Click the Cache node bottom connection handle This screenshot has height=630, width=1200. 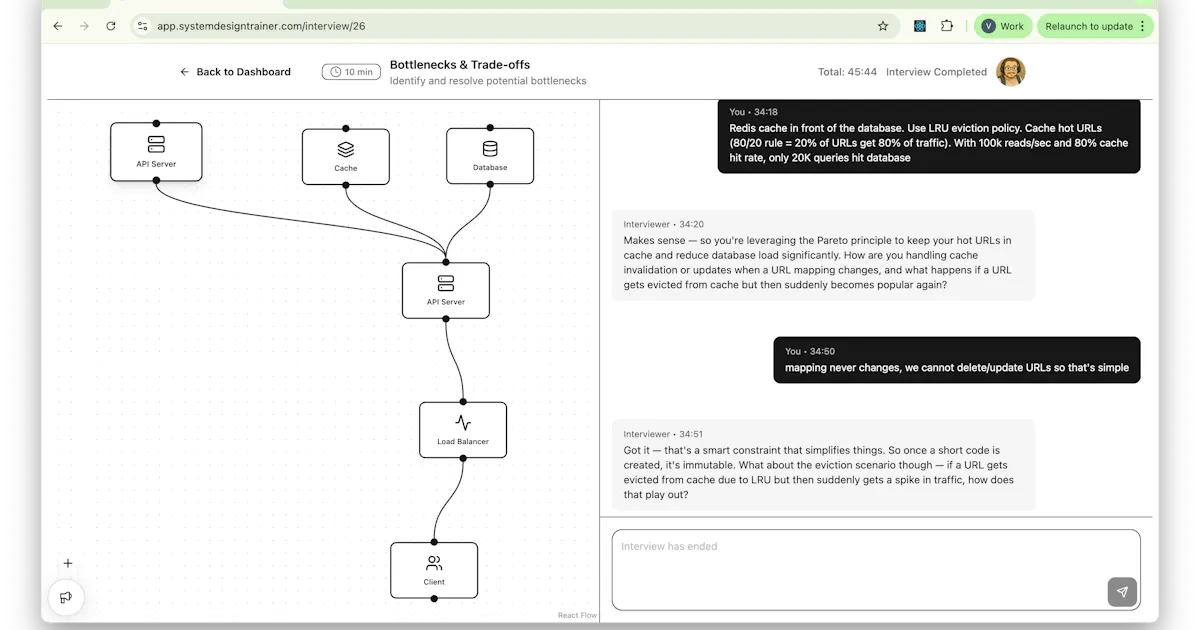pyautogui.click(x=346, y=185)
